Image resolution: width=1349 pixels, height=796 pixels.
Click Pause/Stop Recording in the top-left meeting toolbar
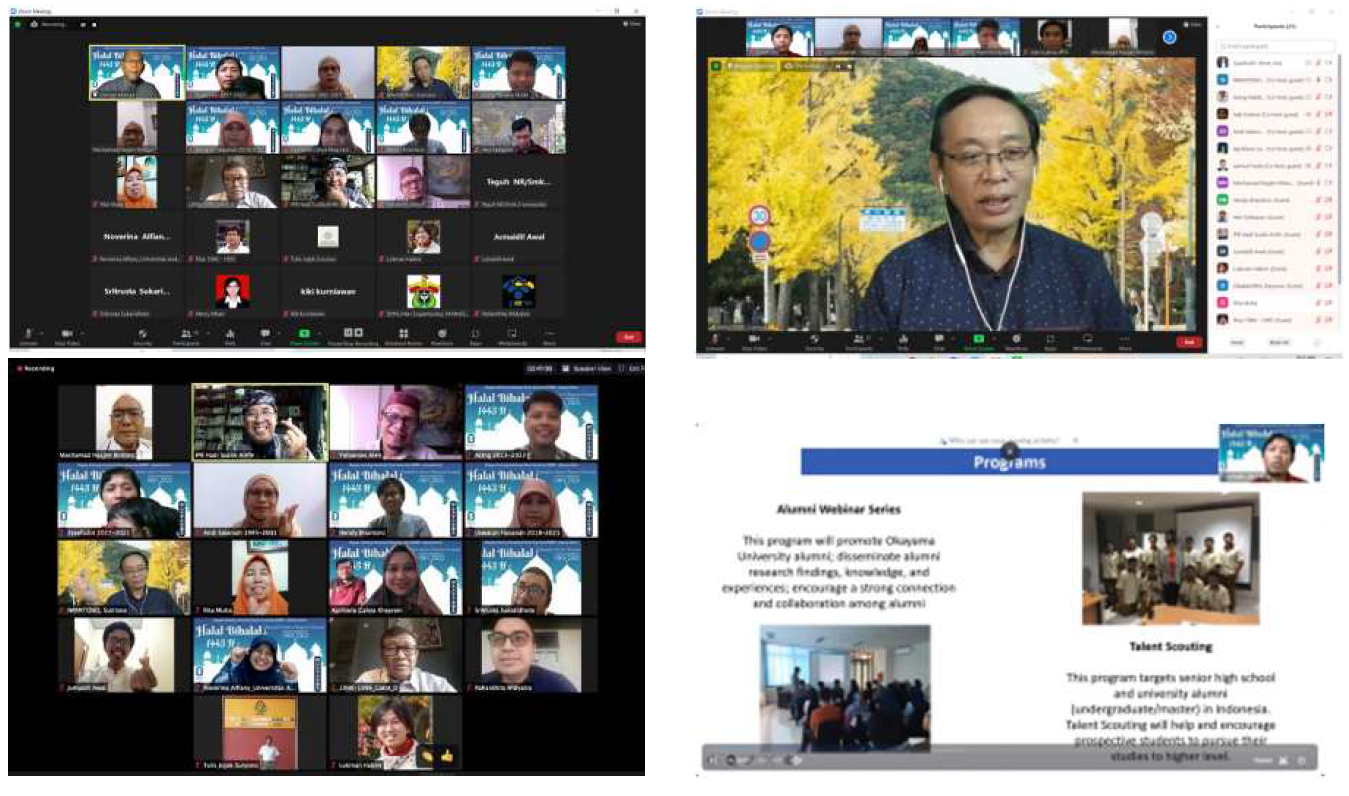tap(352, 335)
